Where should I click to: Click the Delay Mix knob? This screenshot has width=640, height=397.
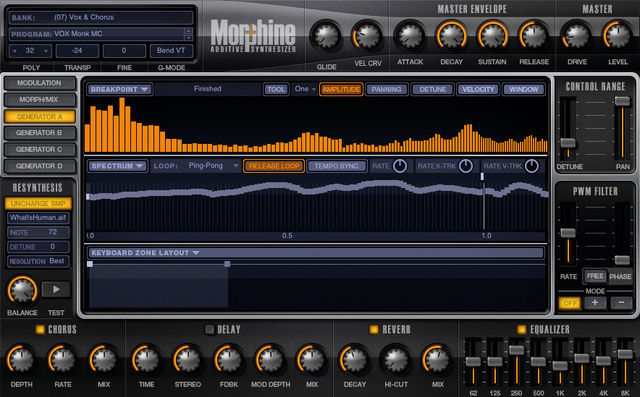coord(311,359)
